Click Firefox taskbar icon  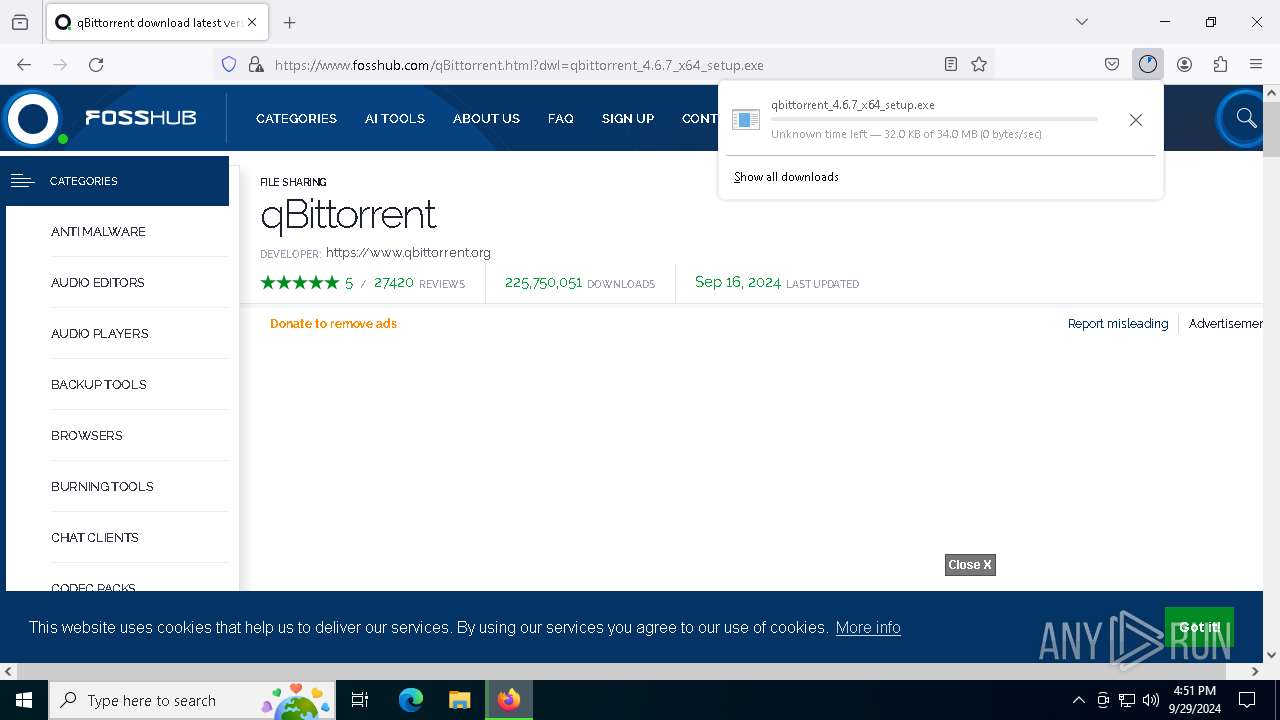(x=509, y=700)
